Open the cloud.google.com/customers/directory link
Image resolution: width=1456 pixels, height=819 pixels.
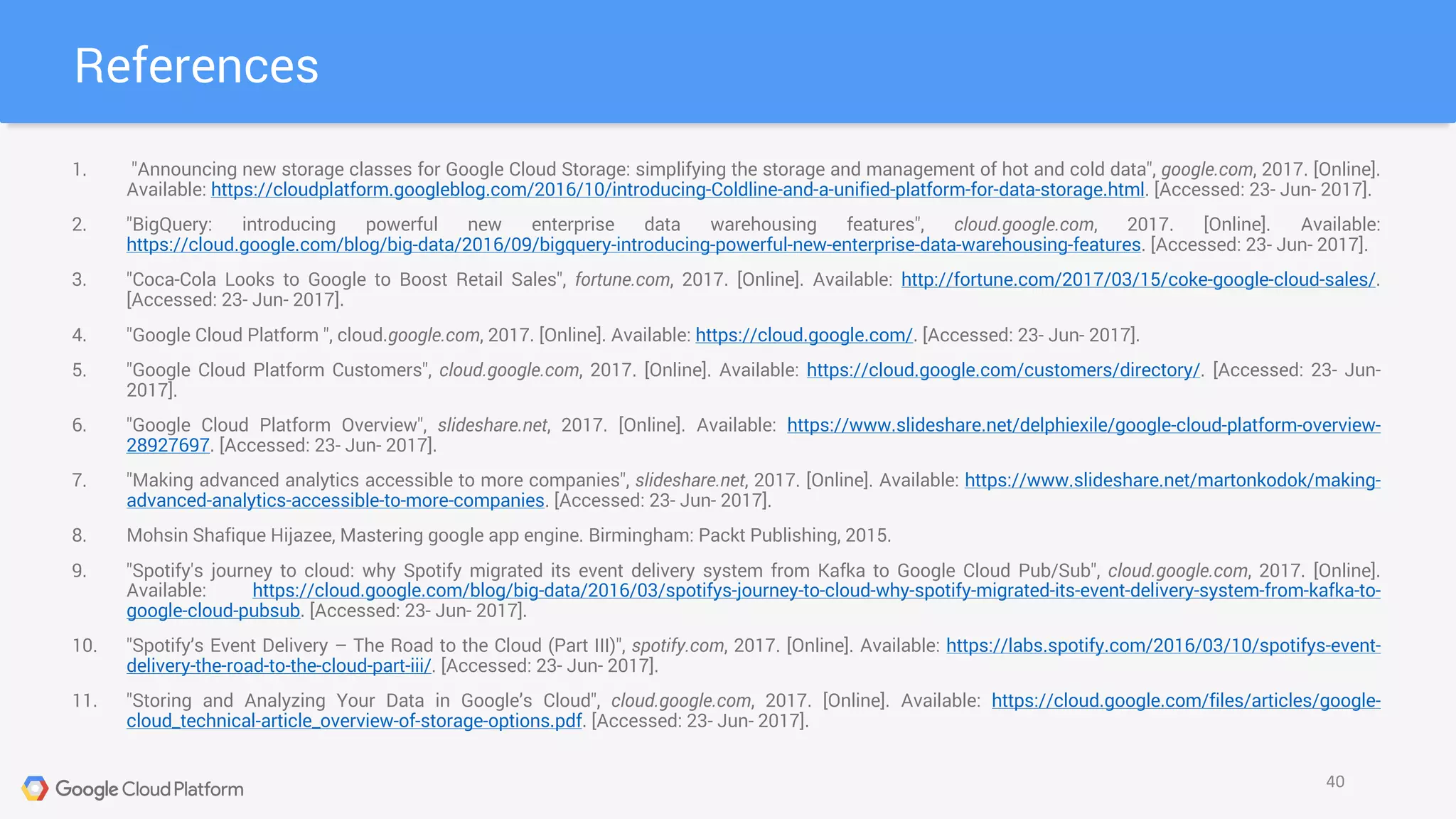click(x=1003, y=370)
